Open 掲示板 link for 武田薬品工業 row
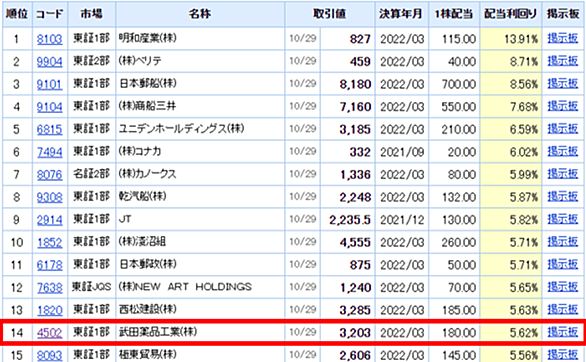586x362 pixels. 563,332
